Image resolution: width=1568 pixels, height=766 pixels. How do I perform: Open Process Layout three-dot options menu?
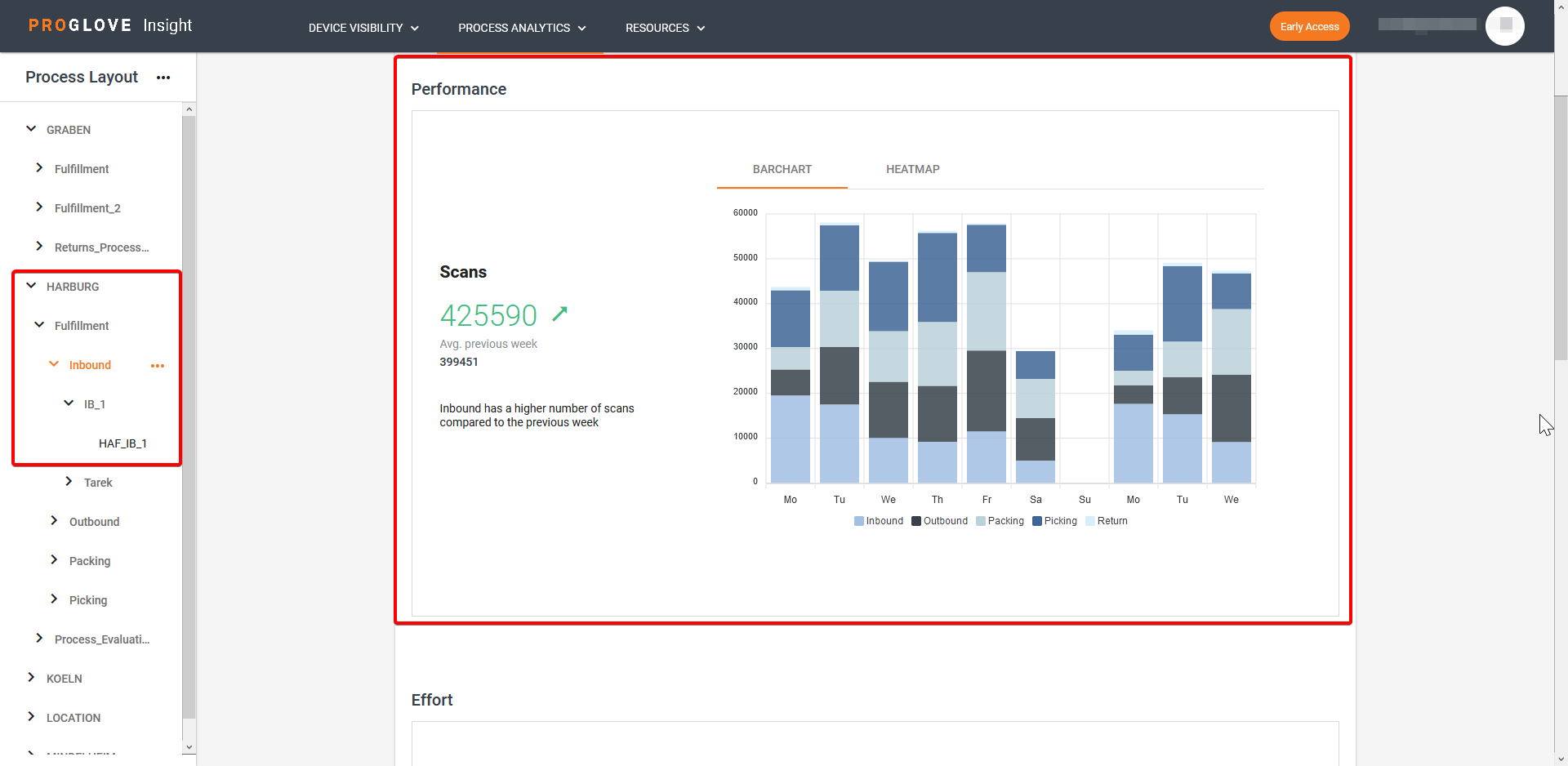click(x=163, y=78)
